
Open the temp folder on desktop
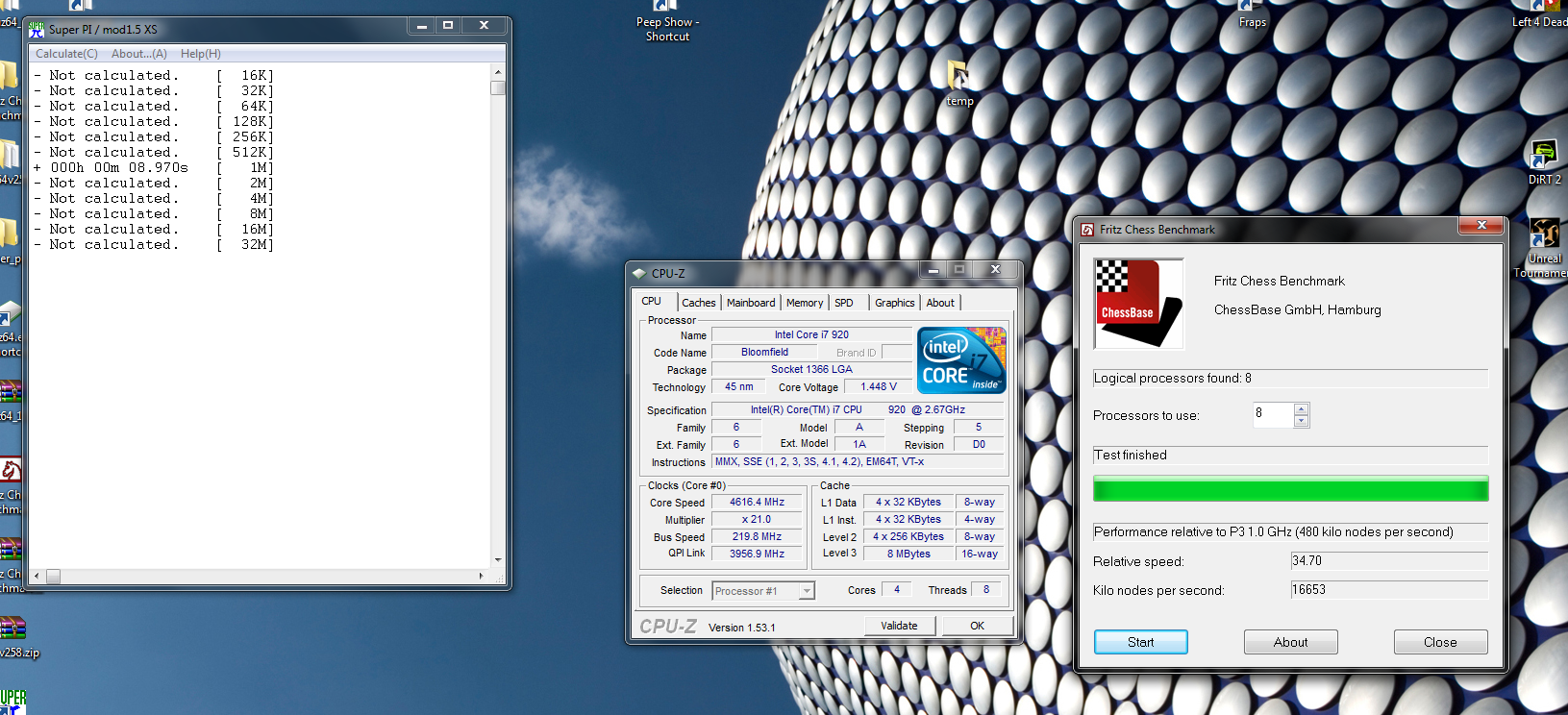[959, 83]
